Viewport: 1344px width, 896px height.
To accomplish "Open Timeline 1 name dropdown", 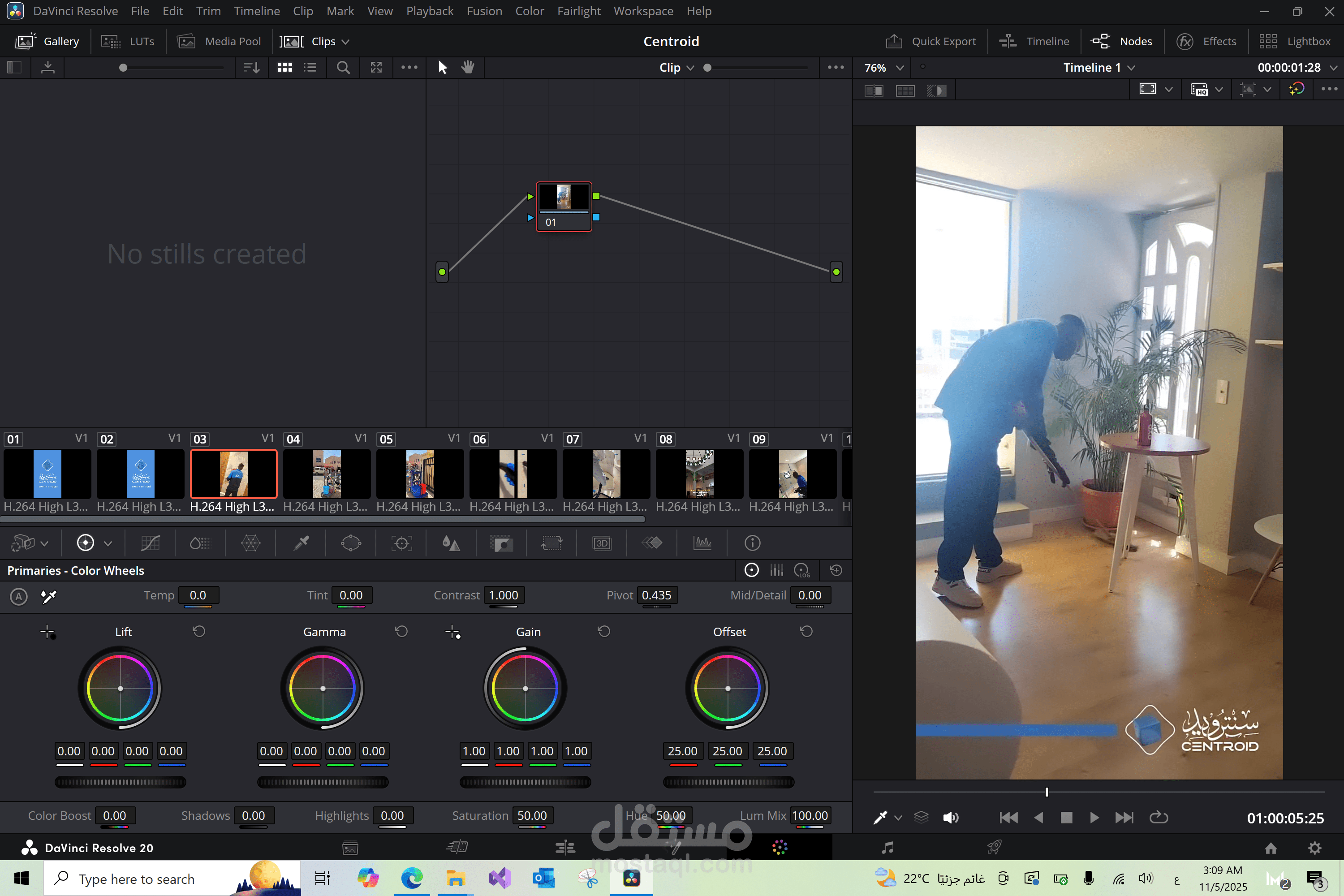I will (1131, 68).
